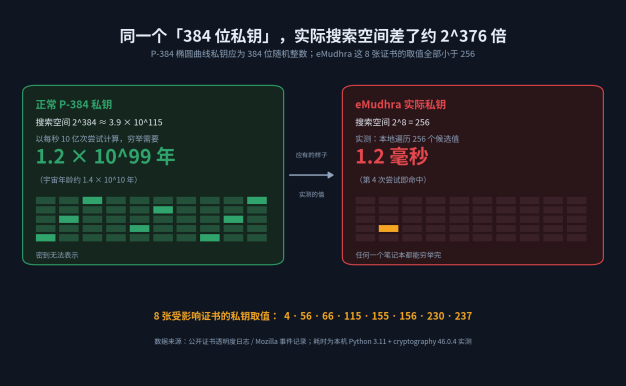The width and height of the screenshot is (626, 386).
Task: Click the orange highlighted cell in the red grid
Action: click(x=388, y=228)
